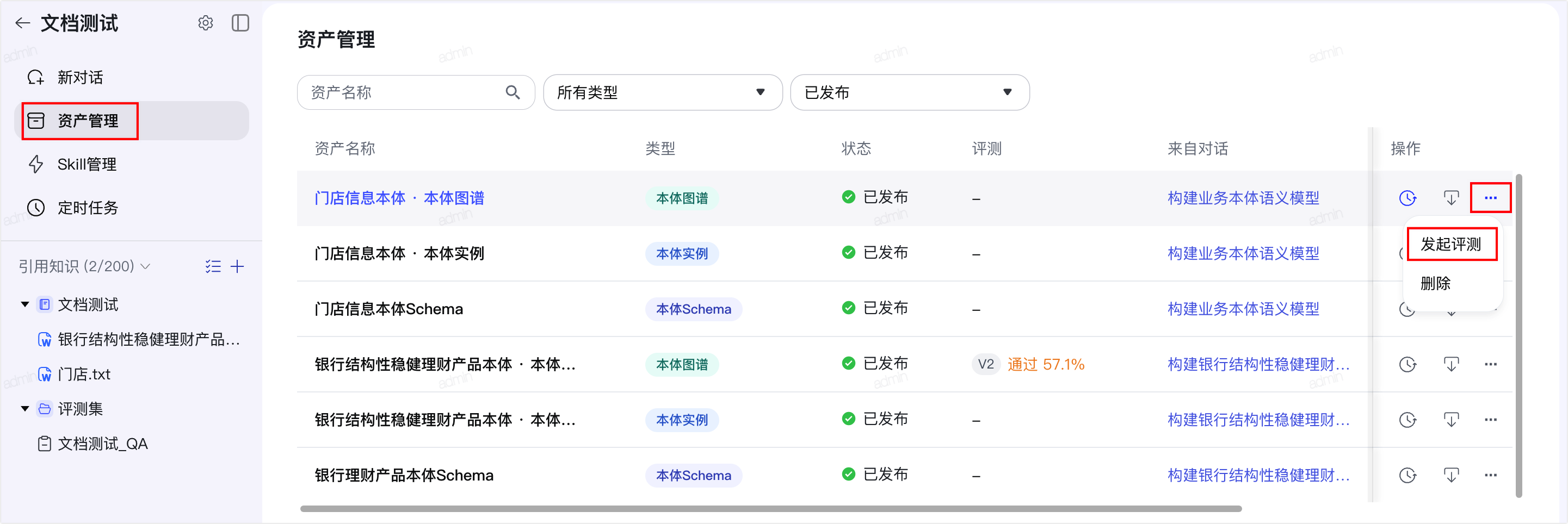1568x524 pixels.
Task: Click the version history icon for 门店信息本体 · 本体图谱
Action: pos(1408,198)
